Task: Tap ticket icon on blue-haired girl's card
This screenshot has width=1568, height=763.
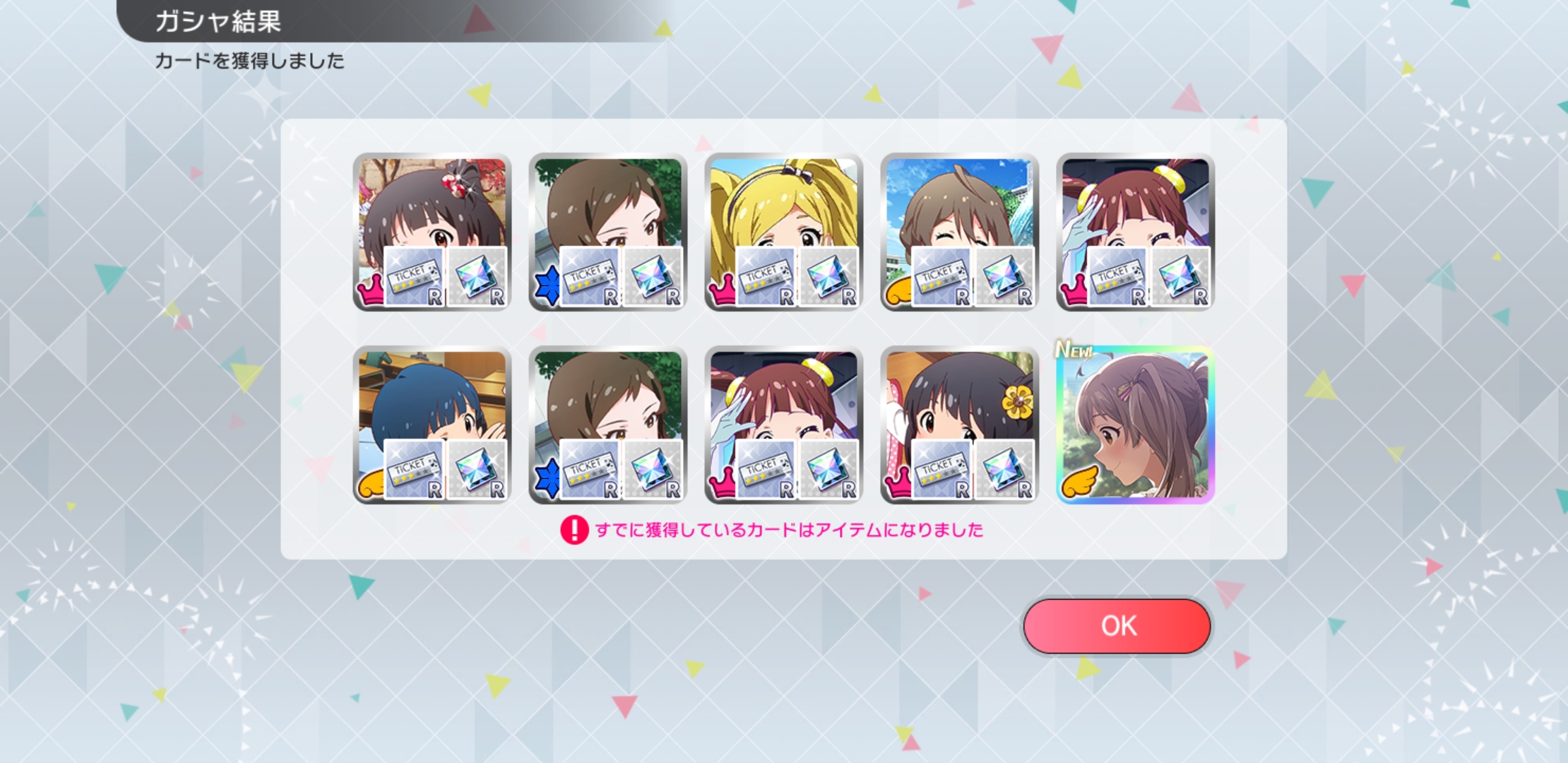Action: click(x=415, y=470)
